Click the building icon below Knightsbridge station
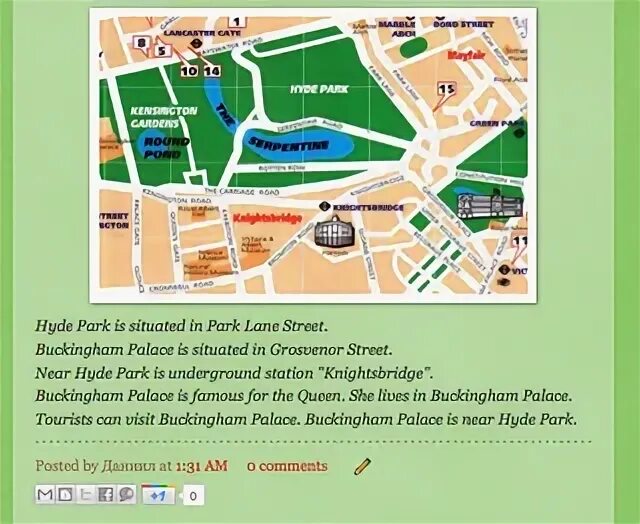Image resolution: width=640 pixels, height=524 pixels. [334, 231]
